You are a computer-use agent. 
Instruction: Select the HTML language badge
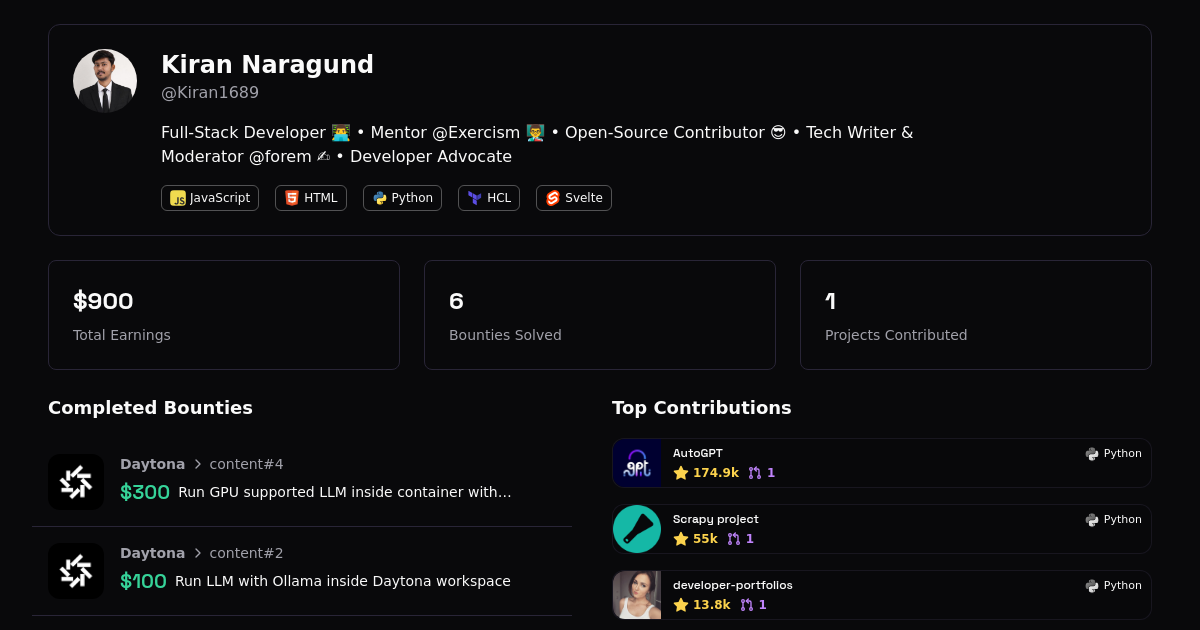point(311,198)
